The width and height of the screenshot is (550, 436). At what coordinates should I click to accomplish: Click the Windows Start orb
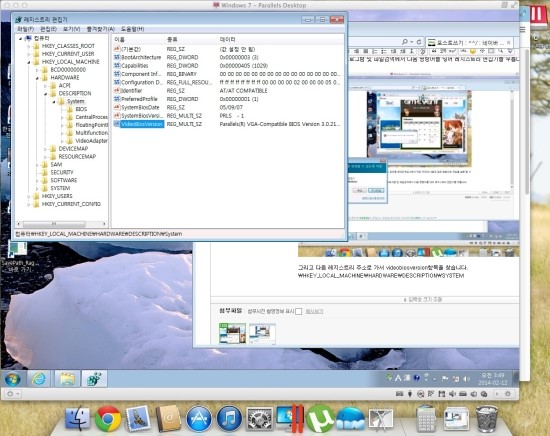click(13, 379)
